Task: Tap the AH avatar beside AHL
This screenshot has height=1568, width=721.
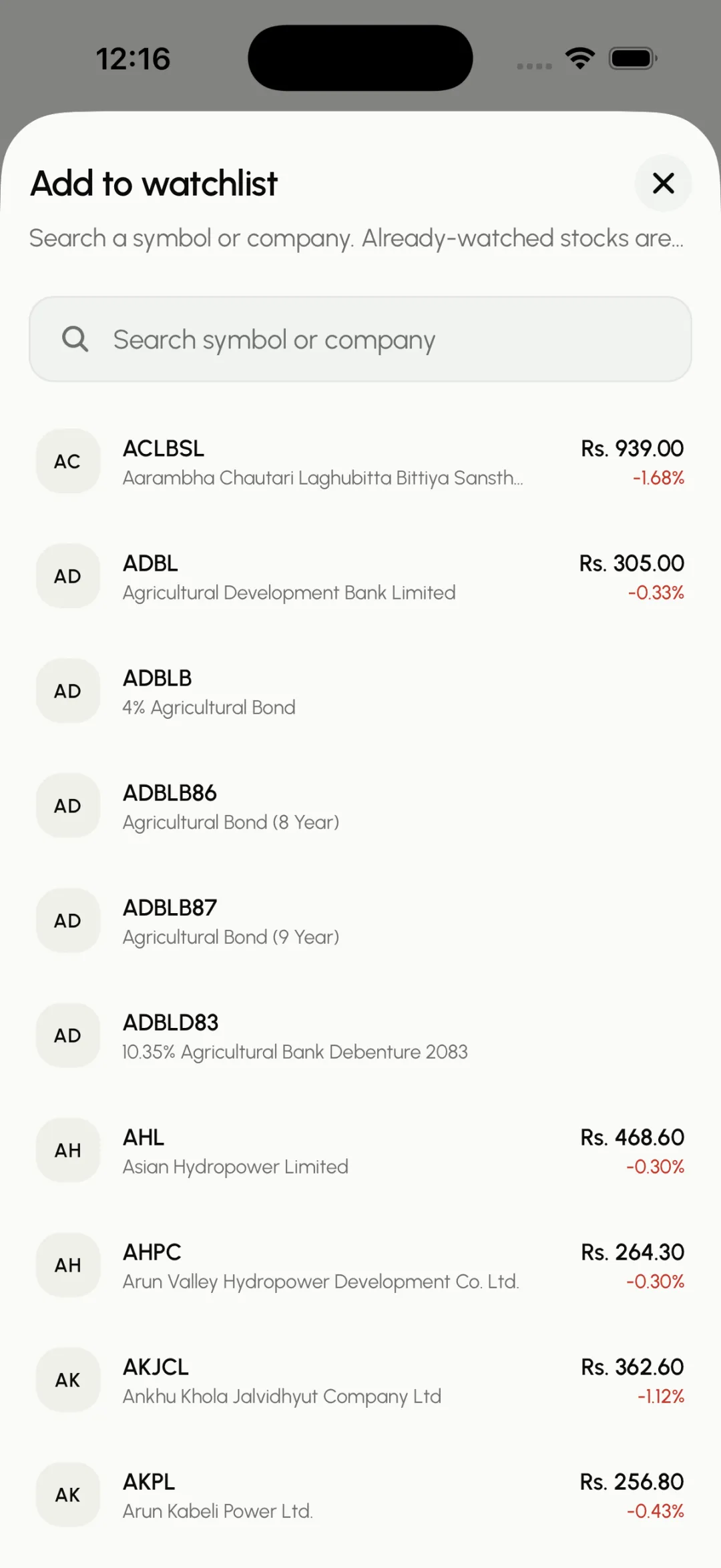Action: pos(68,1150)
